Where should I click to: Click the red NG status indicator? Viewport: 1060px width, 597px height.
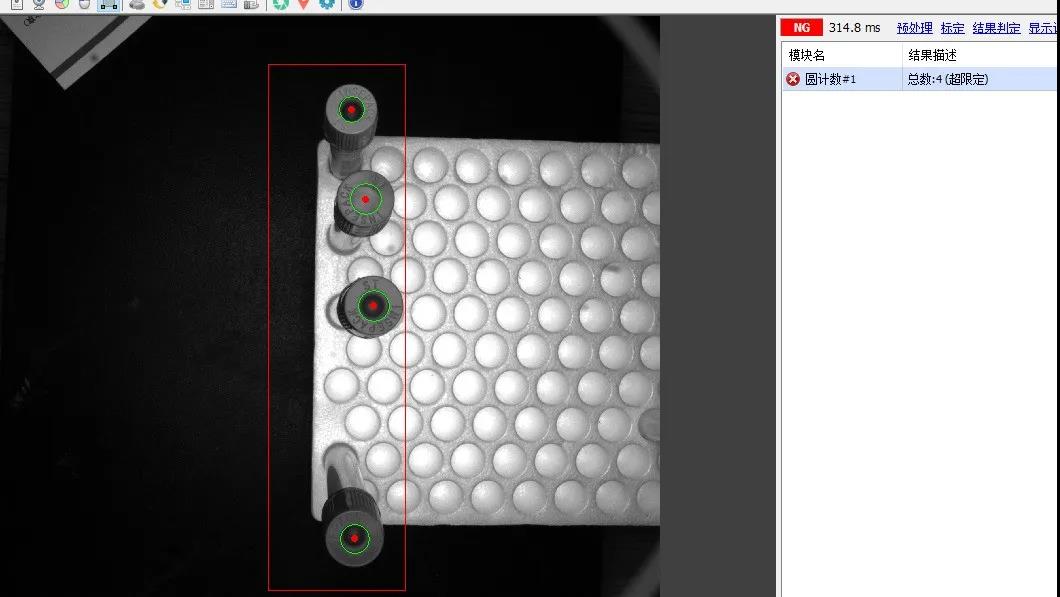pos(801,28)
